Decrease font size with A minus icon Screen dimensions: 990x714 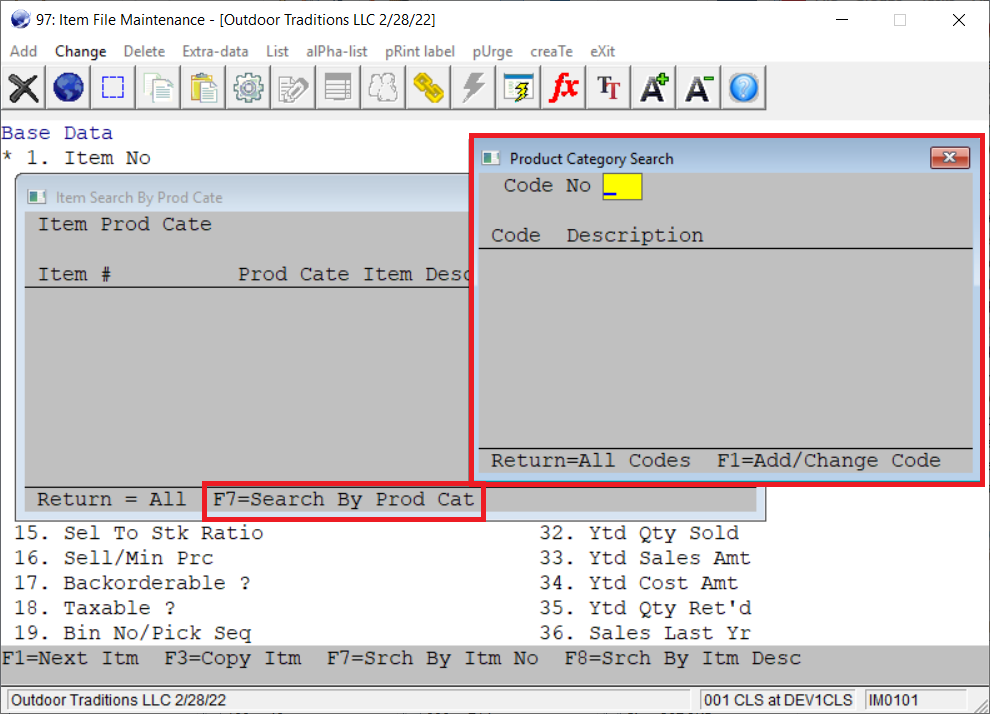[698, 88]
